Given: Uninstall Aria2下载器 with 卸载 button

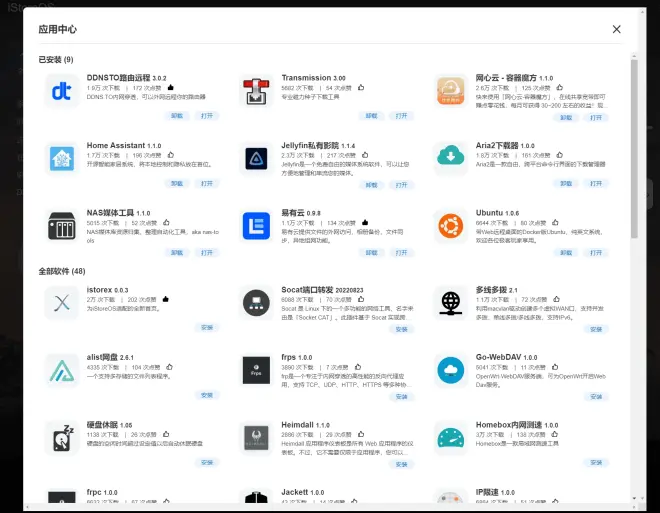Looking at the screenshot, I should coord(566,183).
